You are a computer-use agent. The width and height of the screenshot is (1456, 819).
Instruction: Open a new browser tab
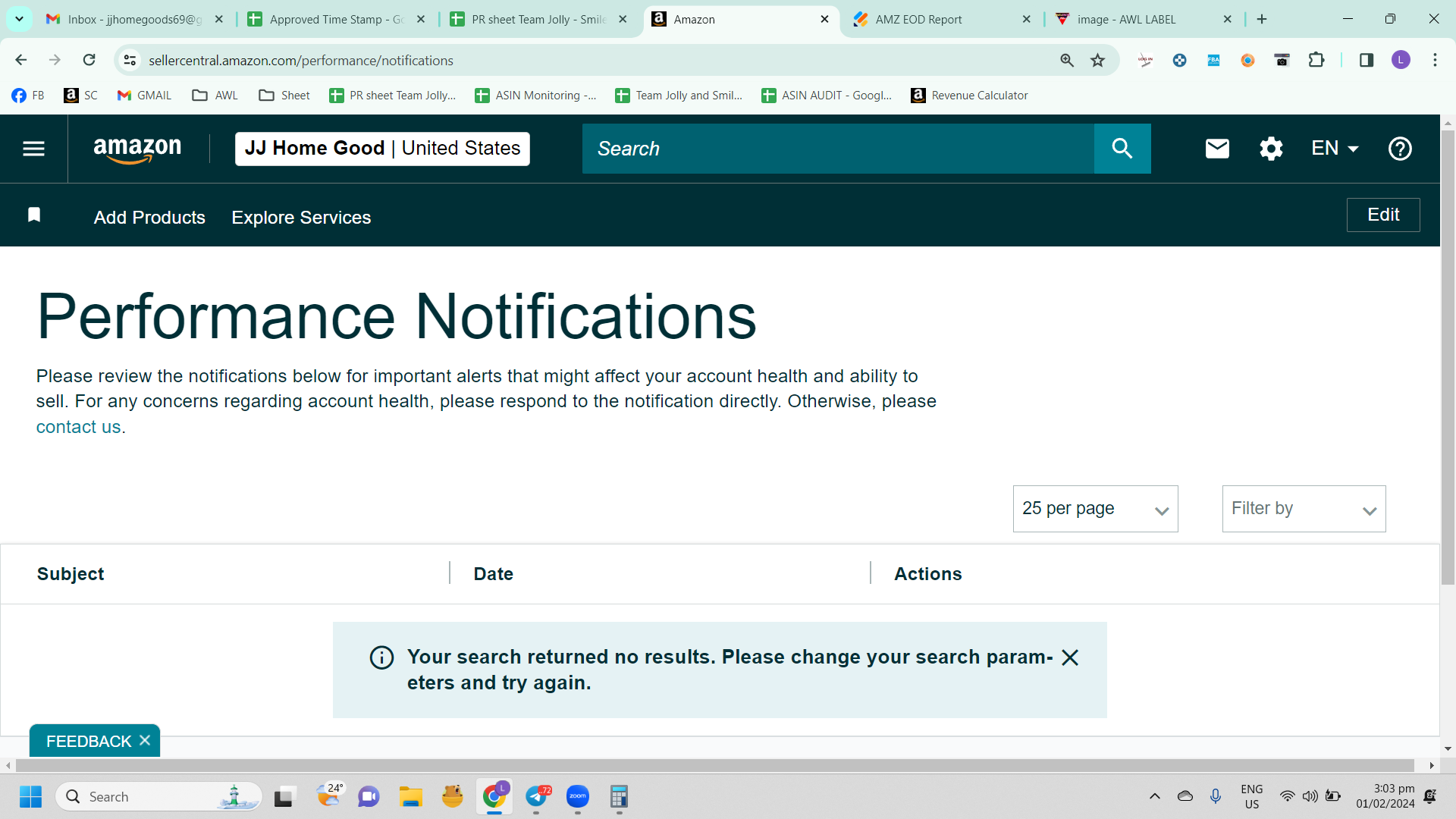pyautogui.click(x=1262, y=19)
